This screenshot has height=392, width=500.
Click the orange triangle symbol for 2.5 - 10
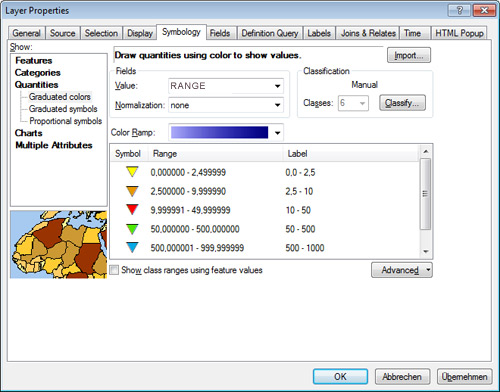pyautogui.click(x=132, y=191)
